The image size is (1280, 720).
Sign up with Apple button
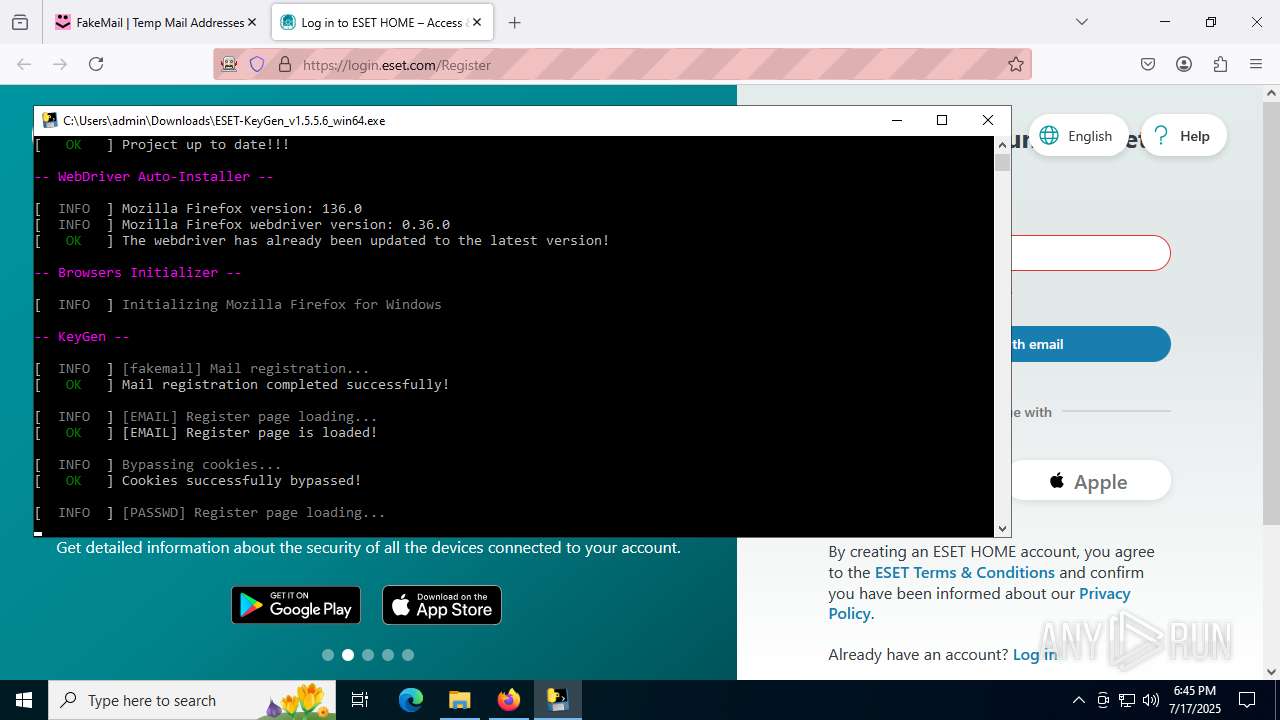pos(1090,481)
